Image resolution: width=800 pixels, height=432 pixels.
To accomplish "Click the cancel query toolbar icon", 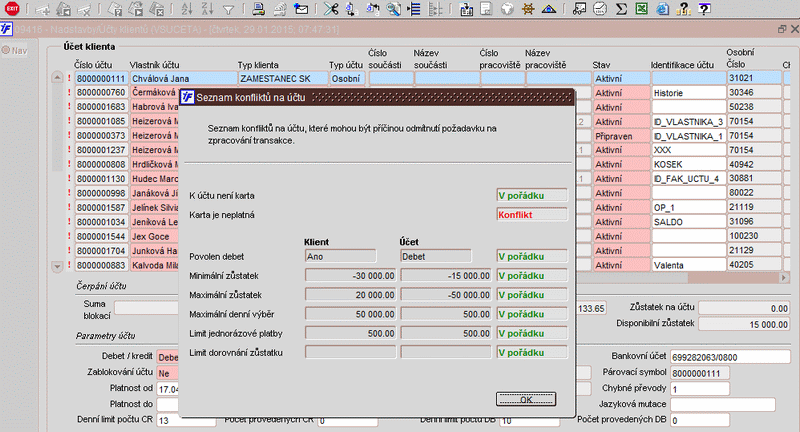I will click(x=157, y=9).
